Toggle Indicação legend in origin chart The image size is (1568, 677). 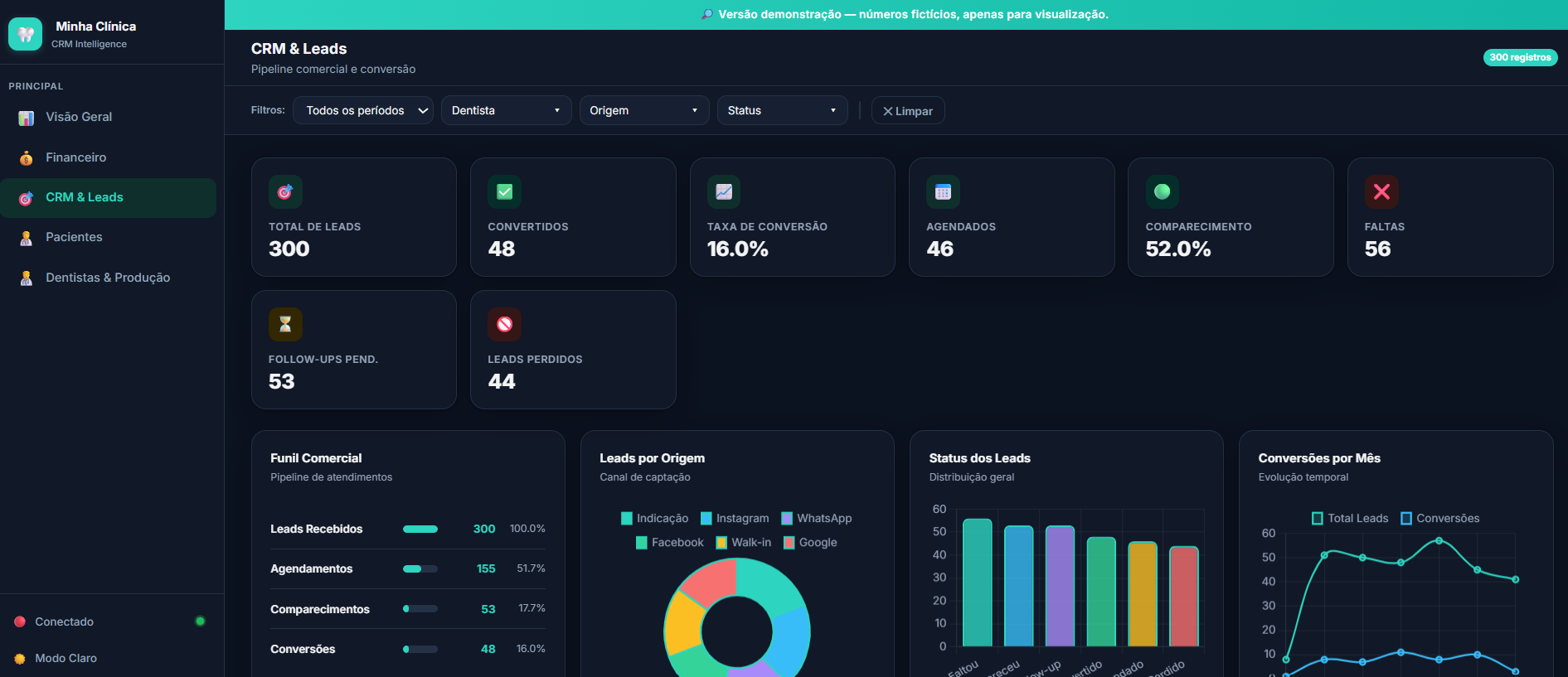pos(654,518)
